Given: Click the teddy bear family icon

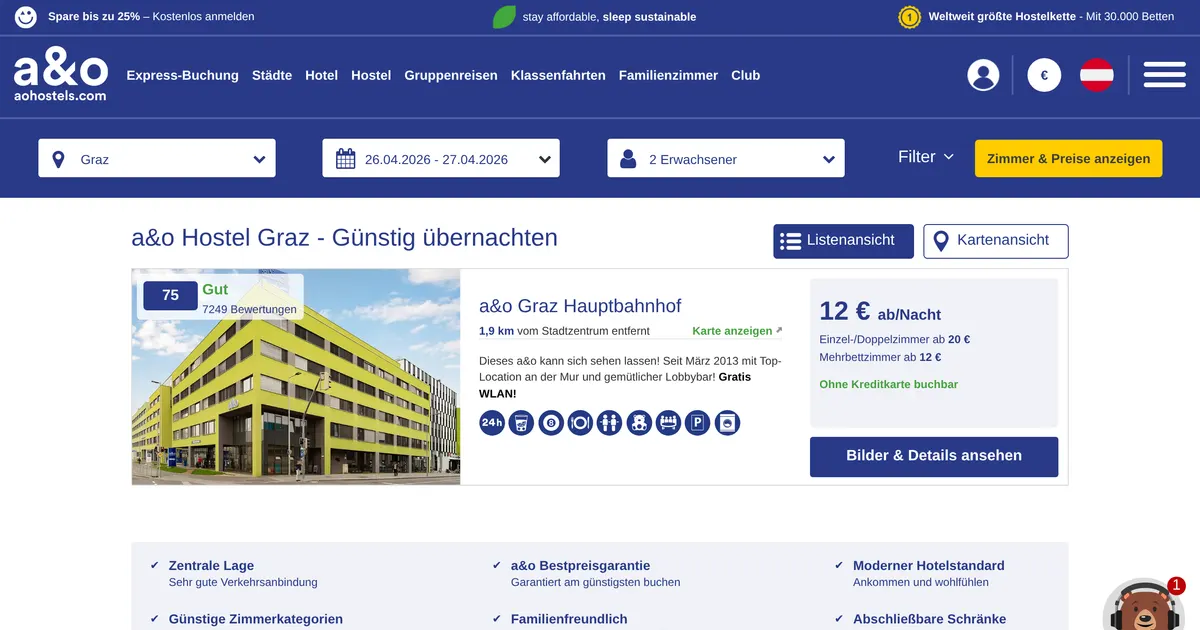Looking at the screenshot, I should pyautogui.click(x=639, y=423).
